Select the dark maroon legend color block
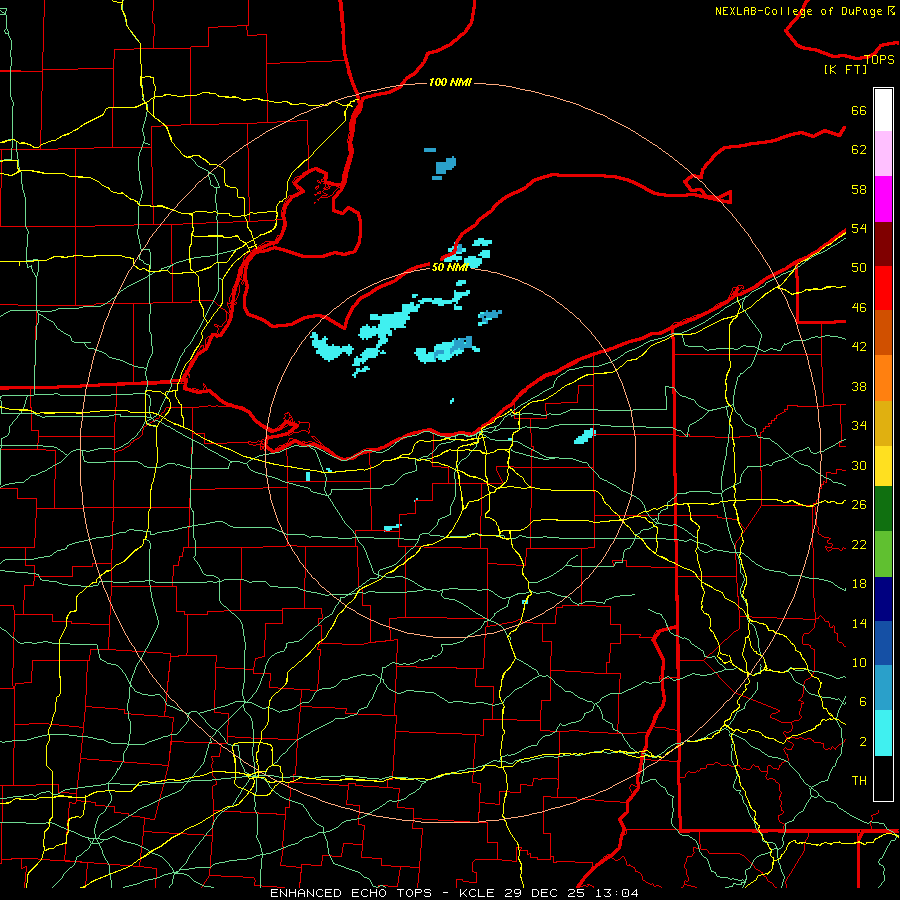The width and height of the screenshot is (900, 900). [x=883, y=243]
